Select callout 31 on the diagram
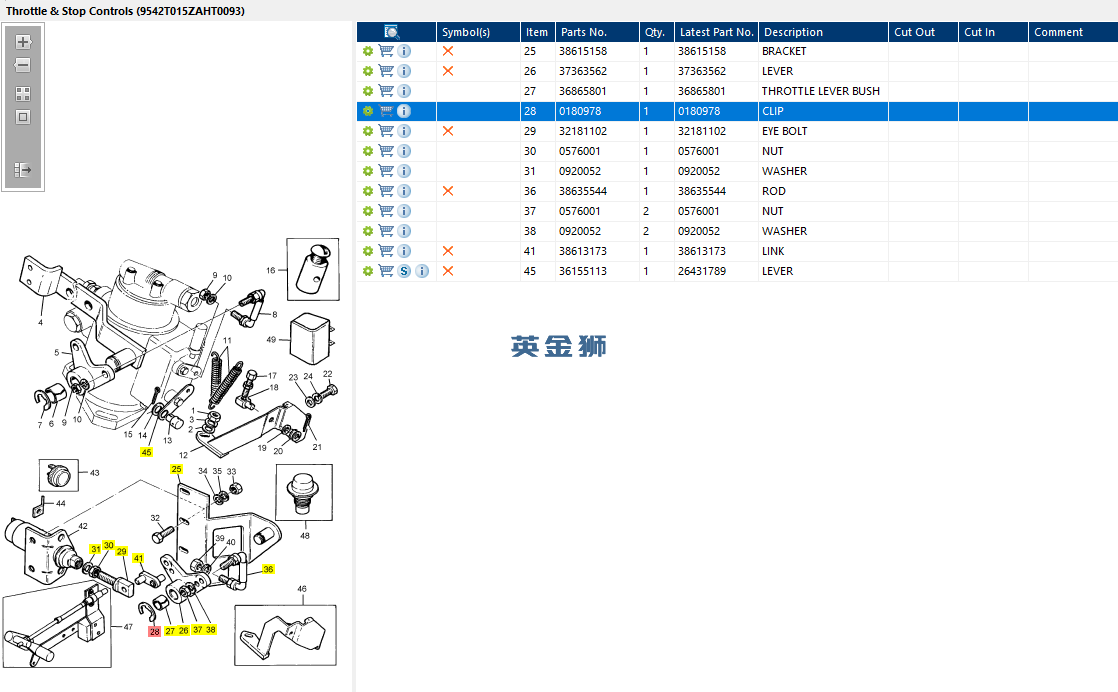The height and width of the screenshot is (692, 1118). coord(96,549)
